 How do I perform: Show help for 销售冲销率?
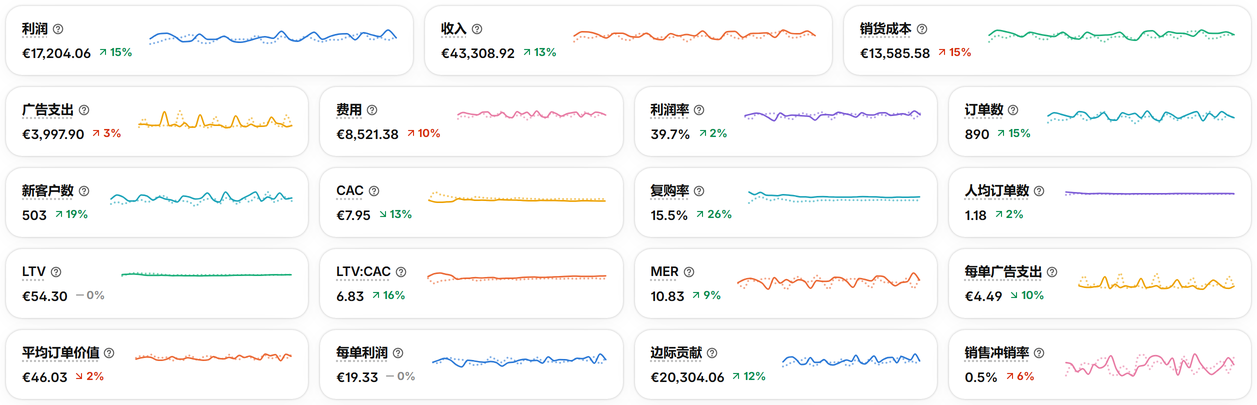[x=1039, y=353]
